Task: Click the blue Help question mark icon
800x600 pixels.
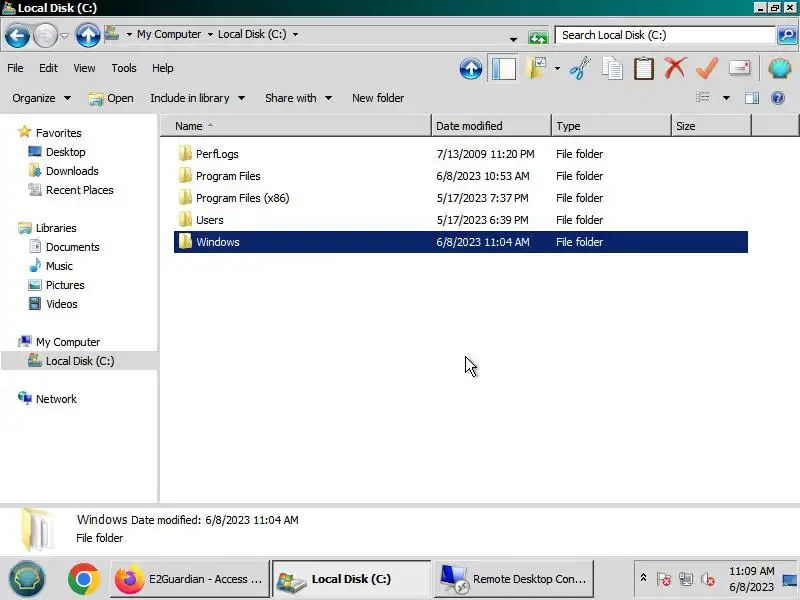Action: pyautogui.click(x=778, y=98)
